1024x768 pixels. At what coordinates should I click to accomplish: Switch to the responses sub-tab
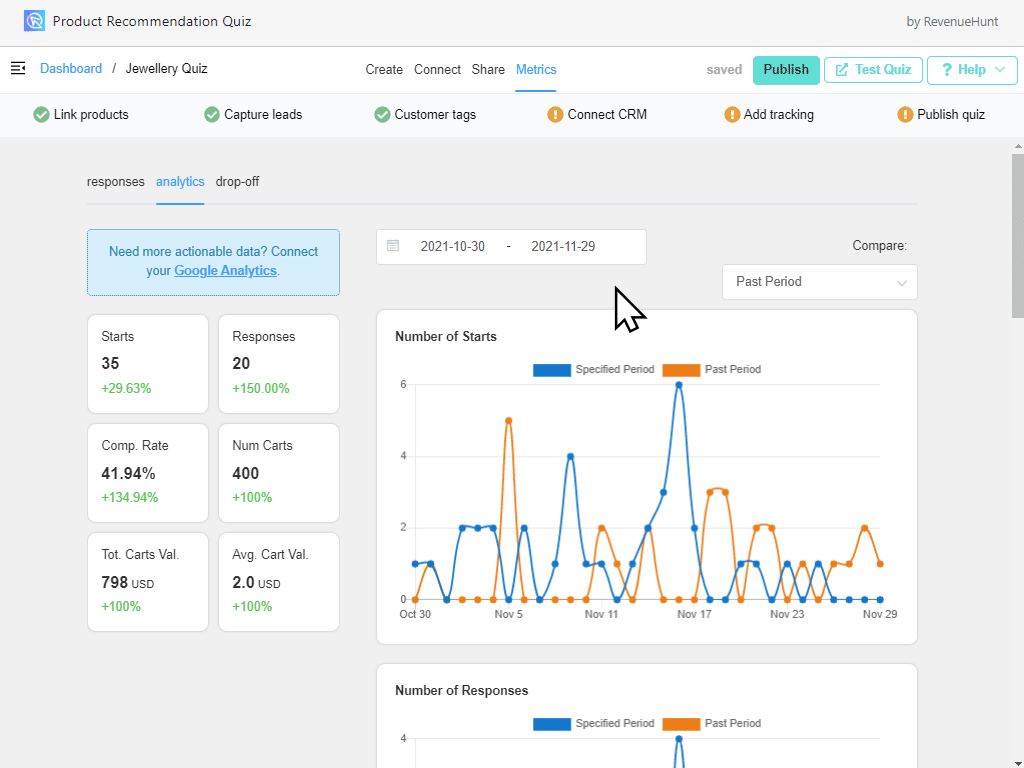[x=116, y=182]
